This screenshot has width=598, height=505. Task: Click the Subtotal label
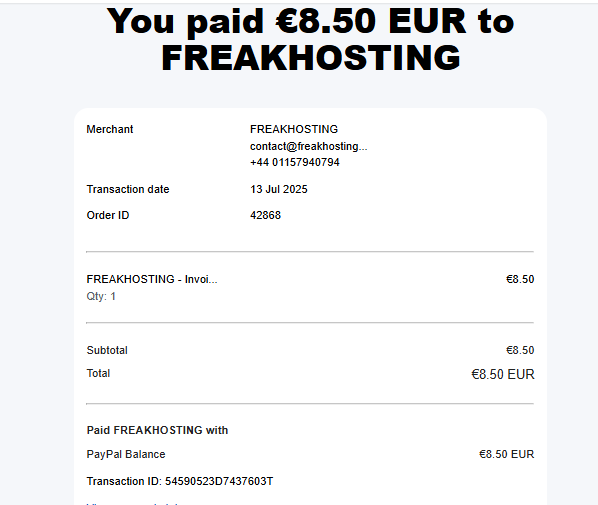(107, 350)
